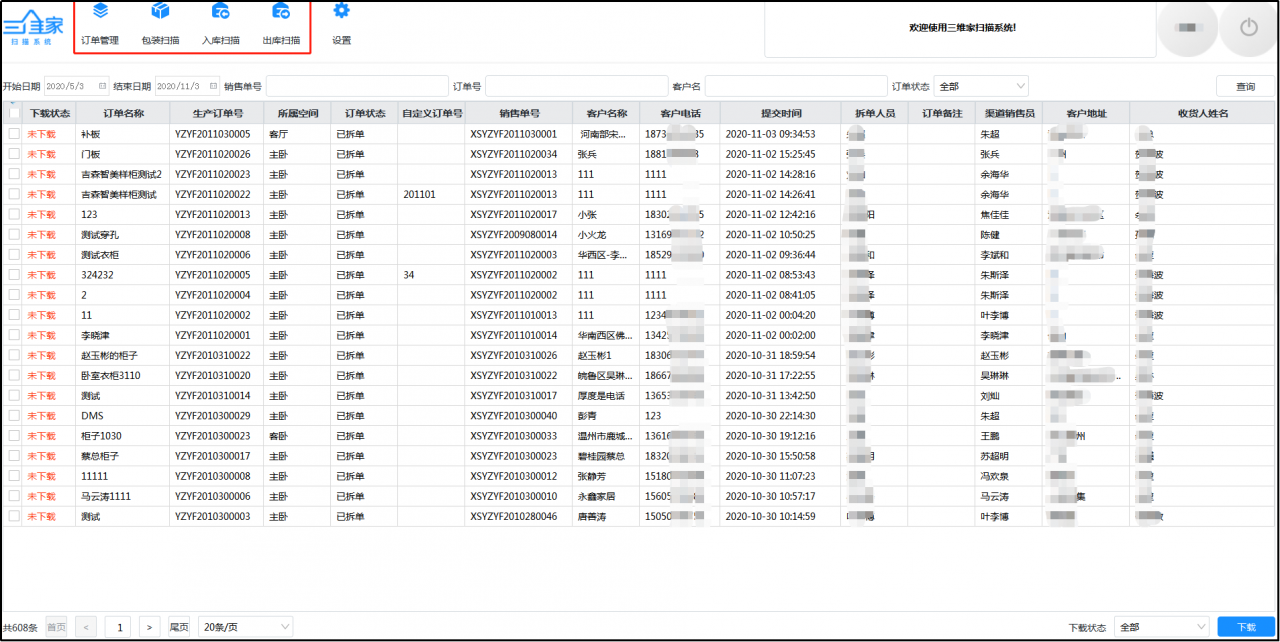Select the order name 卧室衣柜3110
The height and width of the screenshot is (642, 1280).
click(x=110, y=376)
